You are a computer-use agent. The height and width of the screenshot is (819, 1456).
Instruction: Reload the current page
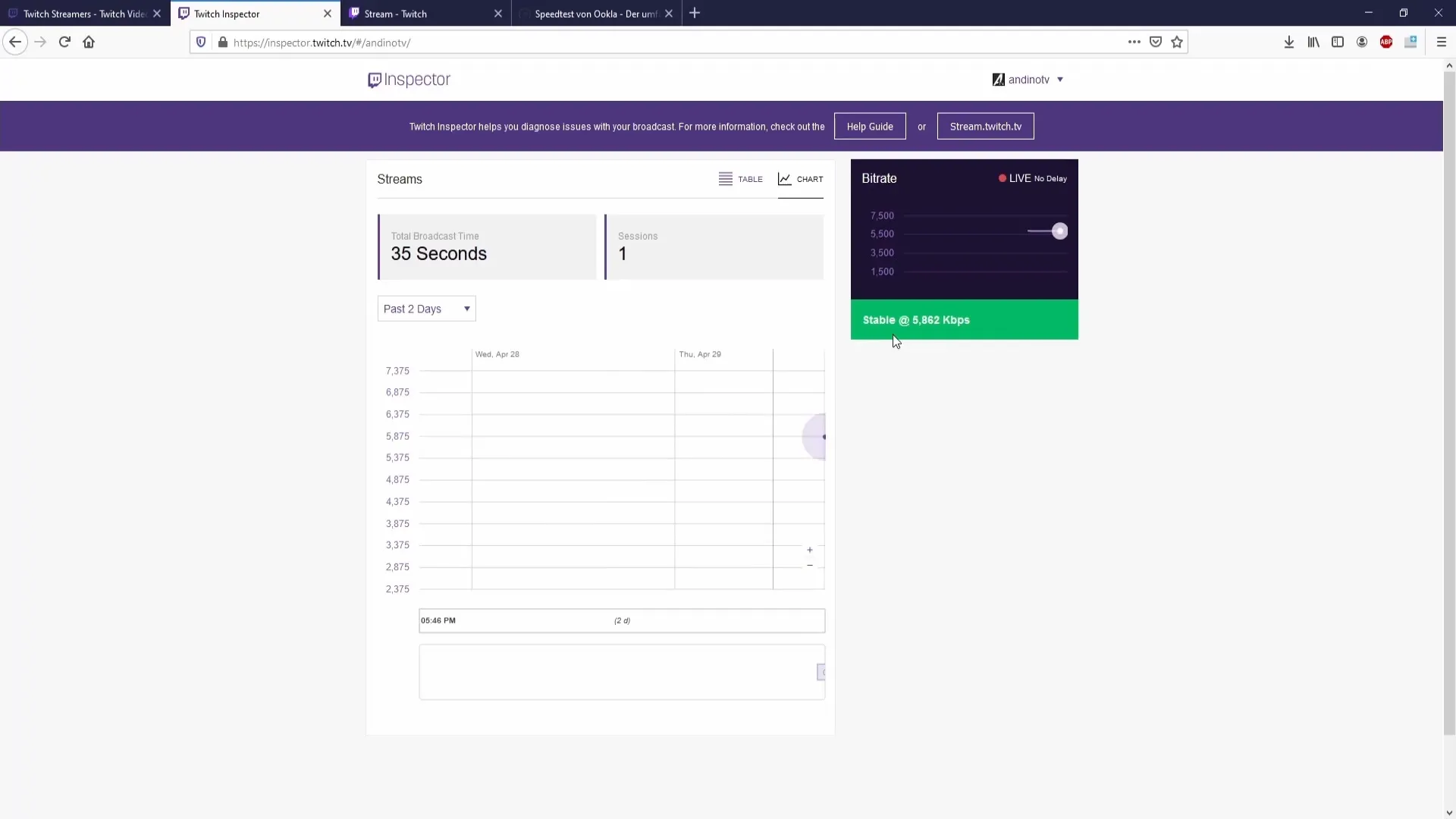[64, 42]
